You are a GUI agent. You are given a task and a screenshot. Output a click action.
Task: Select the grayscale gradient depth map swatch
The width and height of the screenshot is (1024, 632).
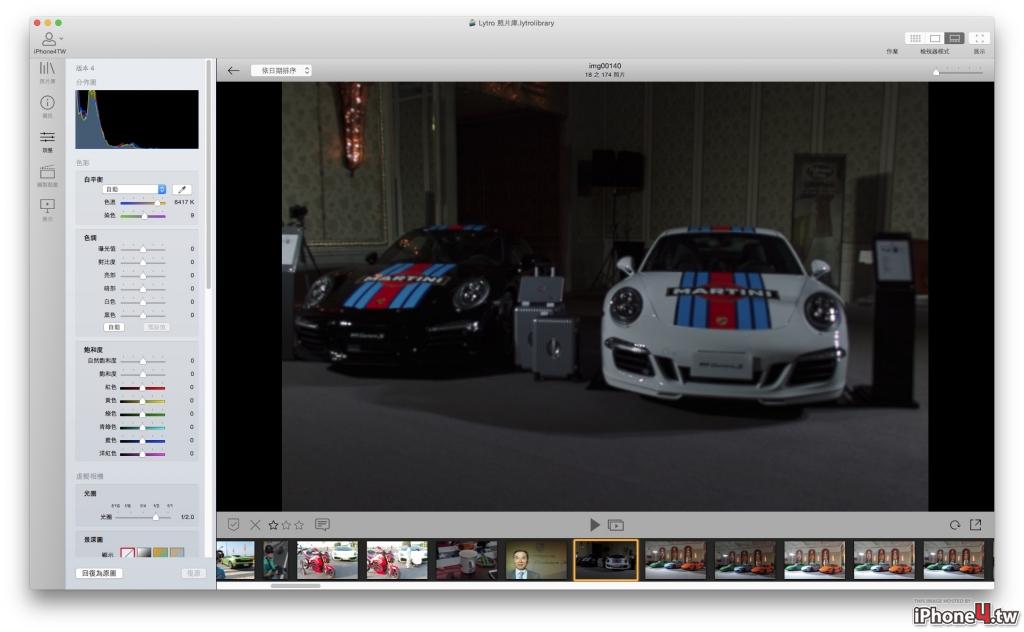[x=144, y=553]
